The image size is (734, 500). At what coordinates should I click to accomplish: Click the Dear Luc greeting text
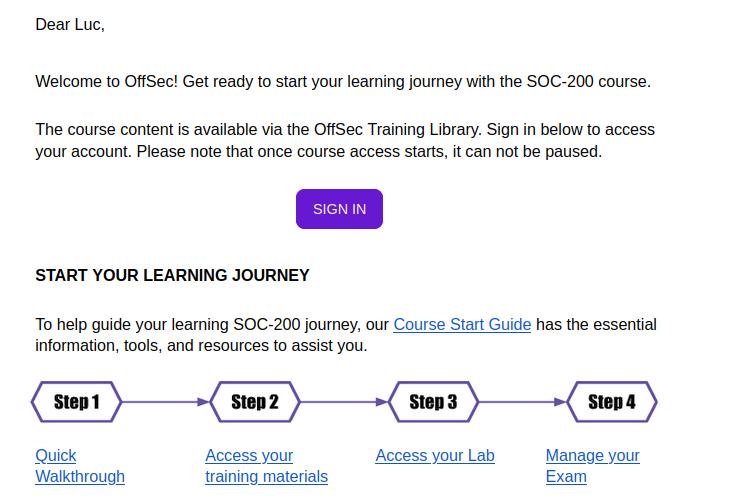(70, 24)
